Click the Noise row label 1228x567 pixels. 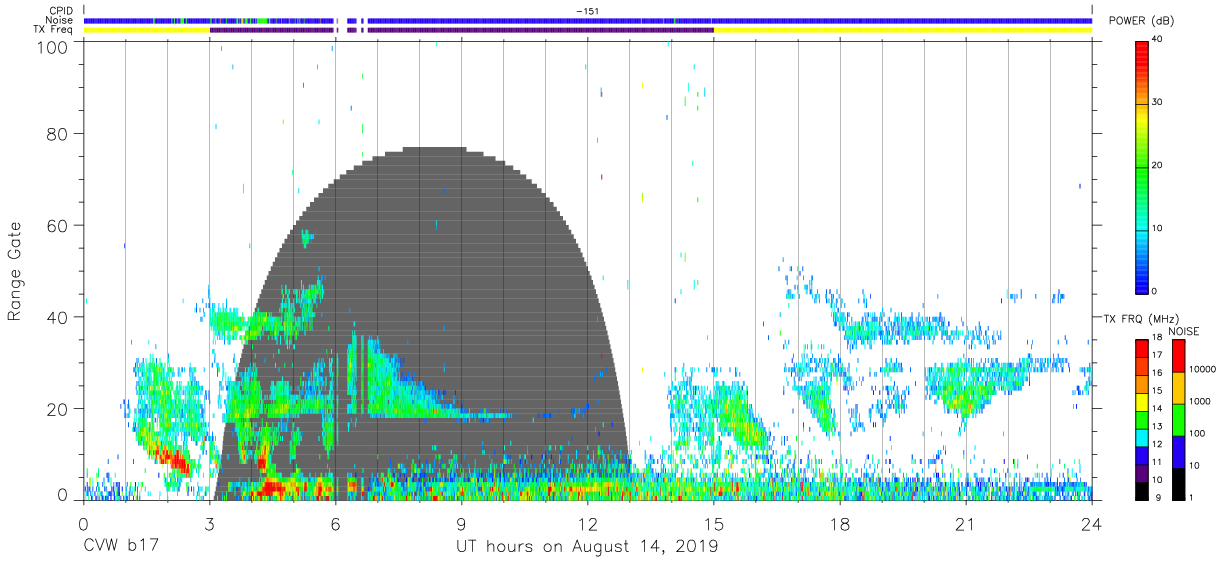click(57, 20)
